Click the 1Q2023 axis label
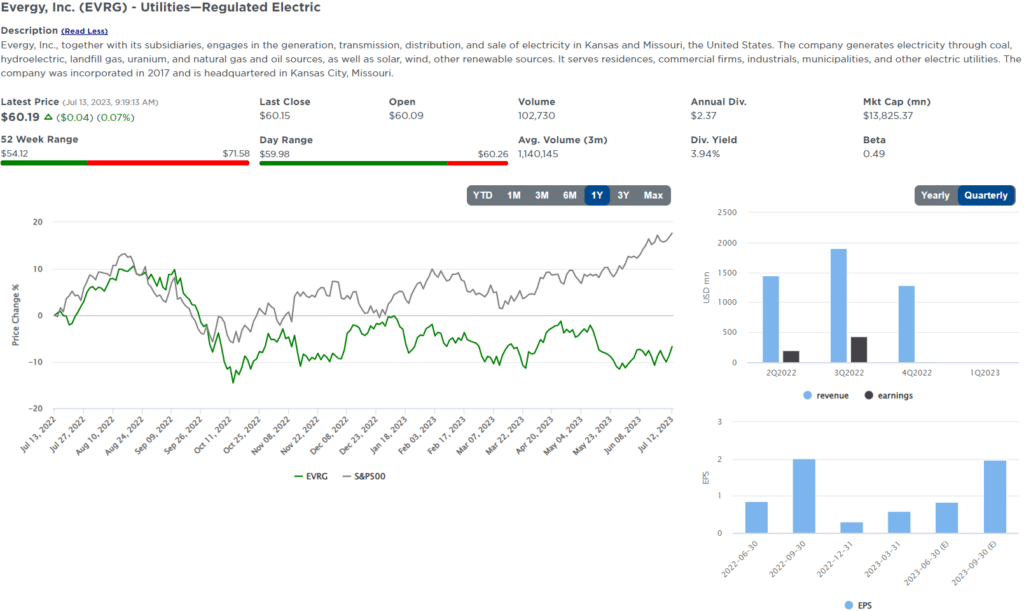This screenshot has height=611, width=1024. (x=984, y=373)
